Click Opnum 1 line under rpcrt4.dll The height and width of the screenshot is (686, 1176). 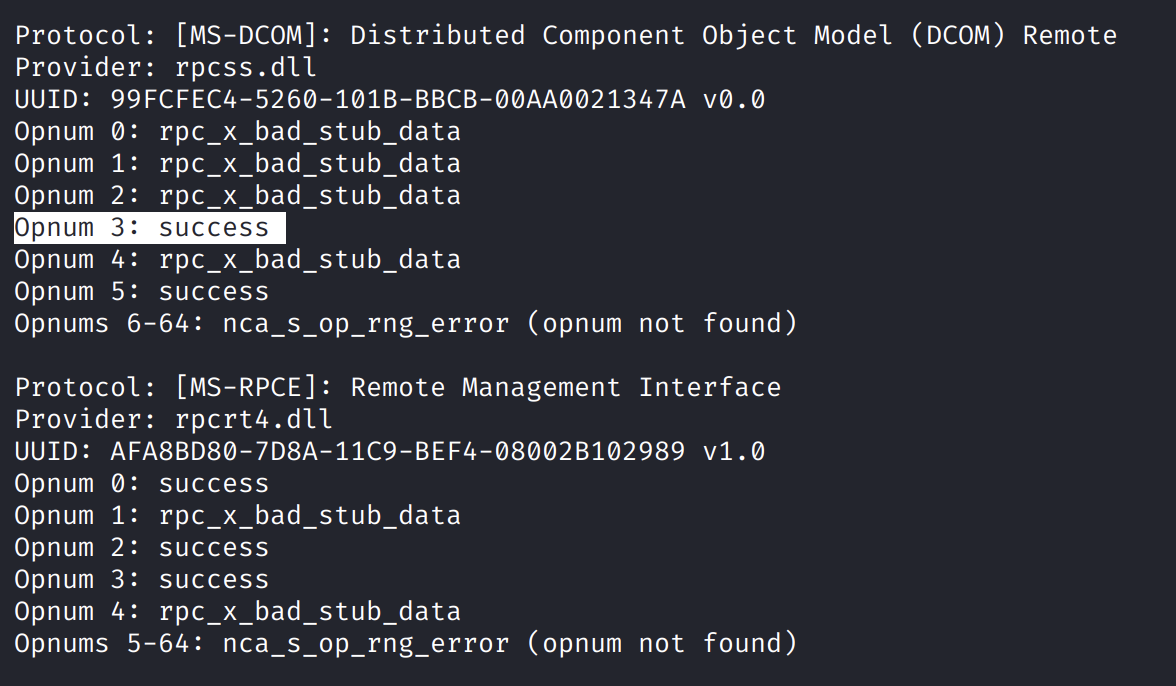(x=238, y=516)
